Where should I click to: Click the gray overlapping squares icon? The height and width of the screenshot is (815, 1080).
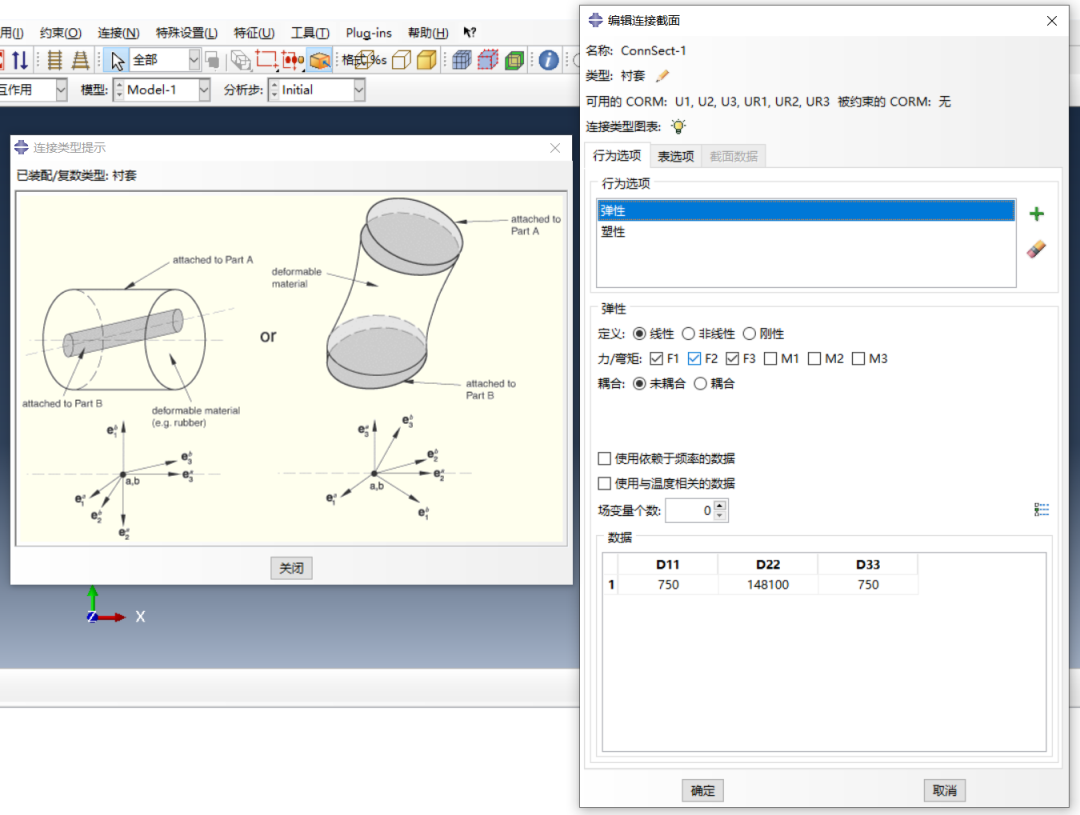click(213, 61)
